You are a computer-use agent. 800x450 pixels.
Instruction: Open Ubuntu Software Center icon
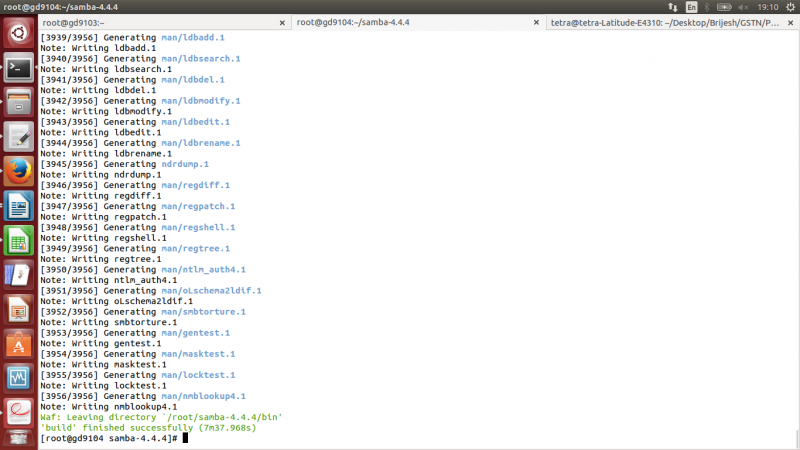(19, 343)
